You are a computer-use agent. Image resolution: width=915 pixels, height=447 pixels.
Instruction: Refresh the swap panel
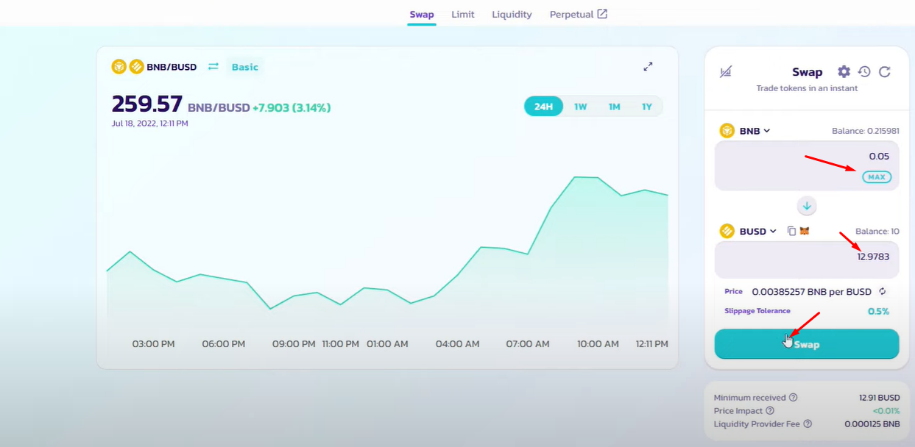(x=885, y=72)
